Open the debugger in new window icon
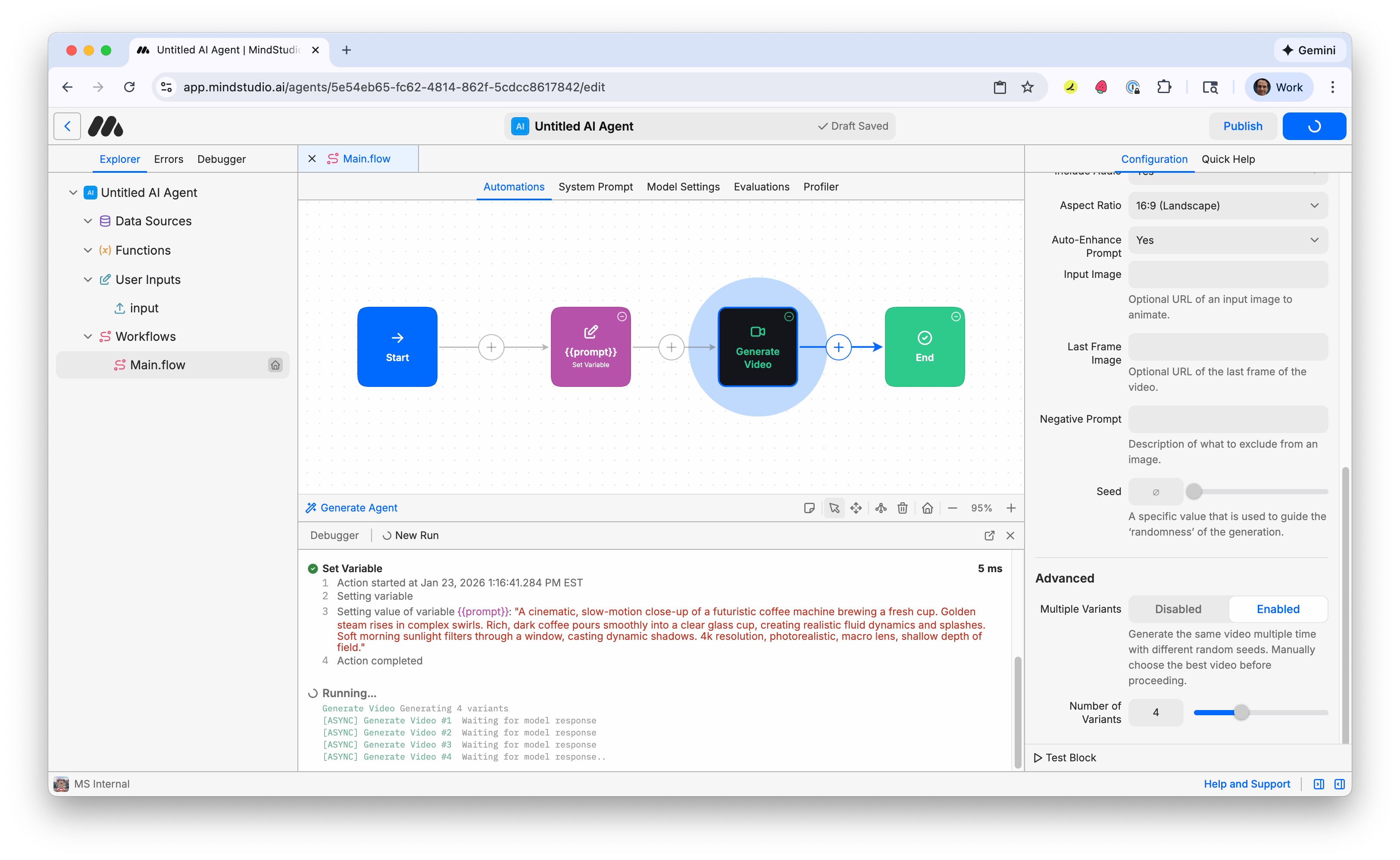1400x860 pixels. coord(989,535)
